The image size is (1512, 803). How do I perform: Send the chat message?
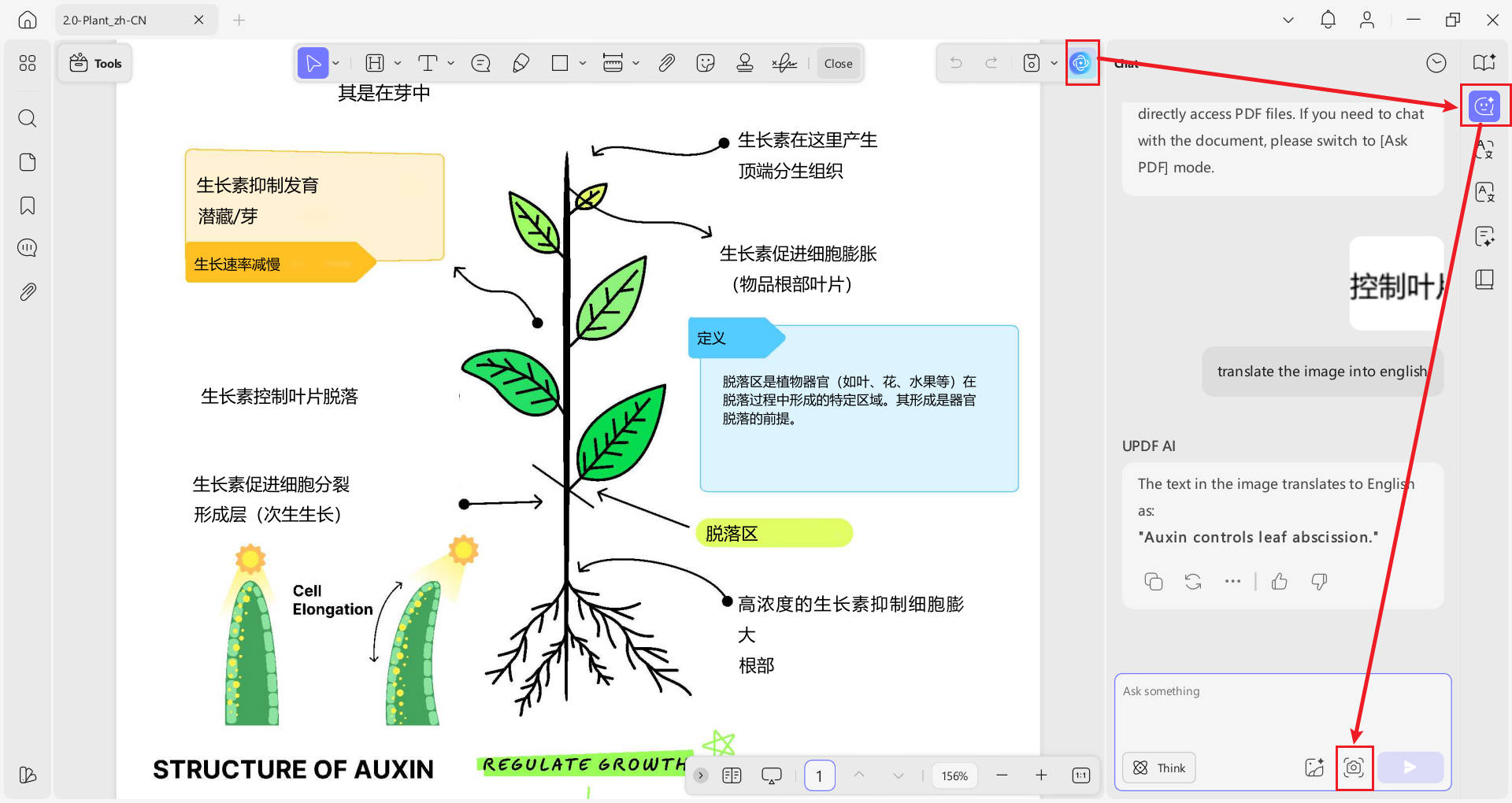(1410, 768)
